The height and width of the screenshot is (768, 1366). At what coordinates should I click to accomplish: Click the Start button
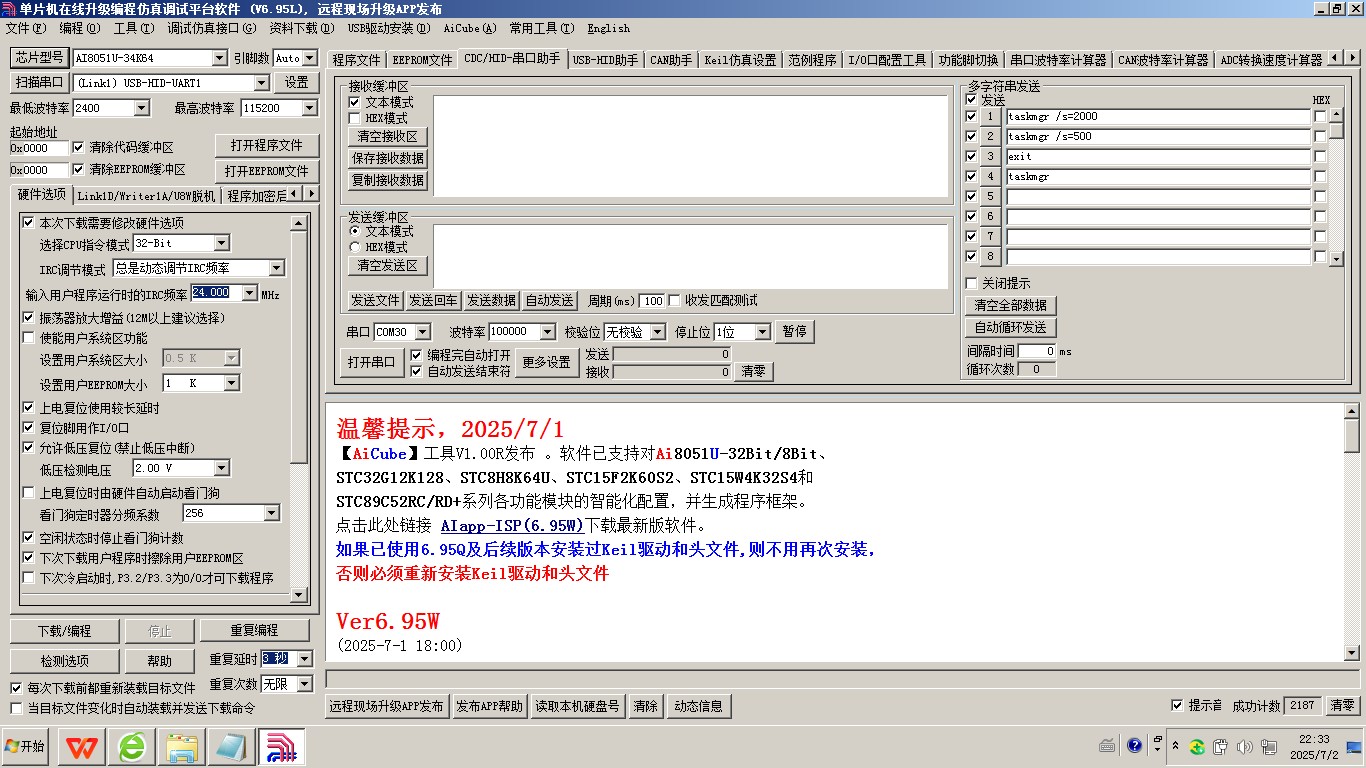[x=27, y=747]
